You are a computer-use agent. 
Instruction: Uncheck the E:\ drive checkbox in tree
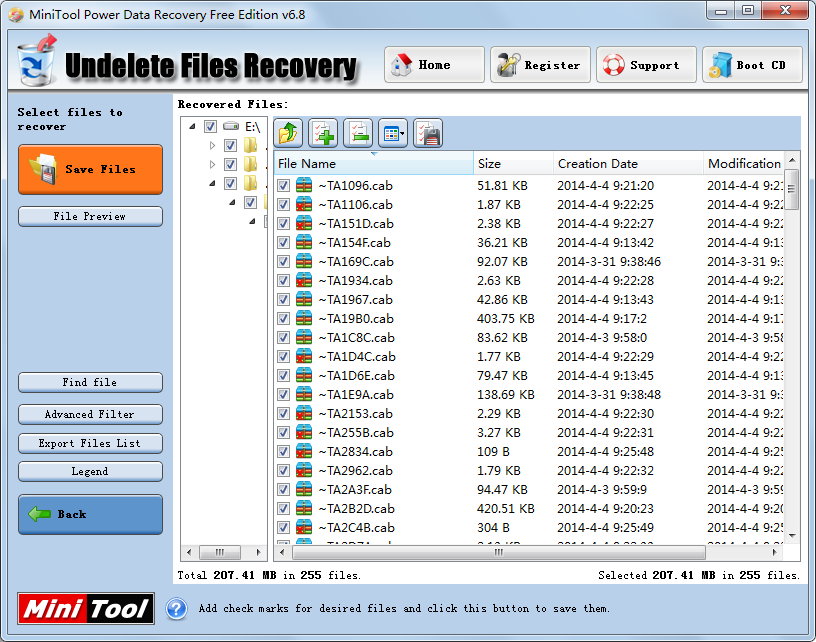tap(210, 126)
